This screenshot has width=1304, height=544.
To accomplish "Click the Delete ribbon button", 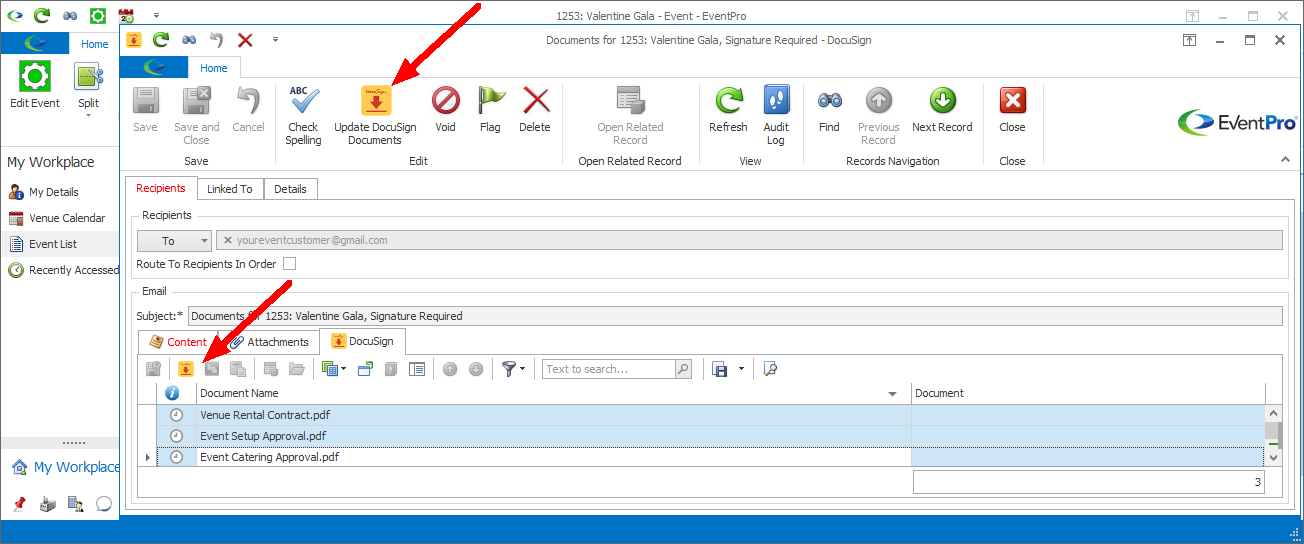I will [535, 110].
